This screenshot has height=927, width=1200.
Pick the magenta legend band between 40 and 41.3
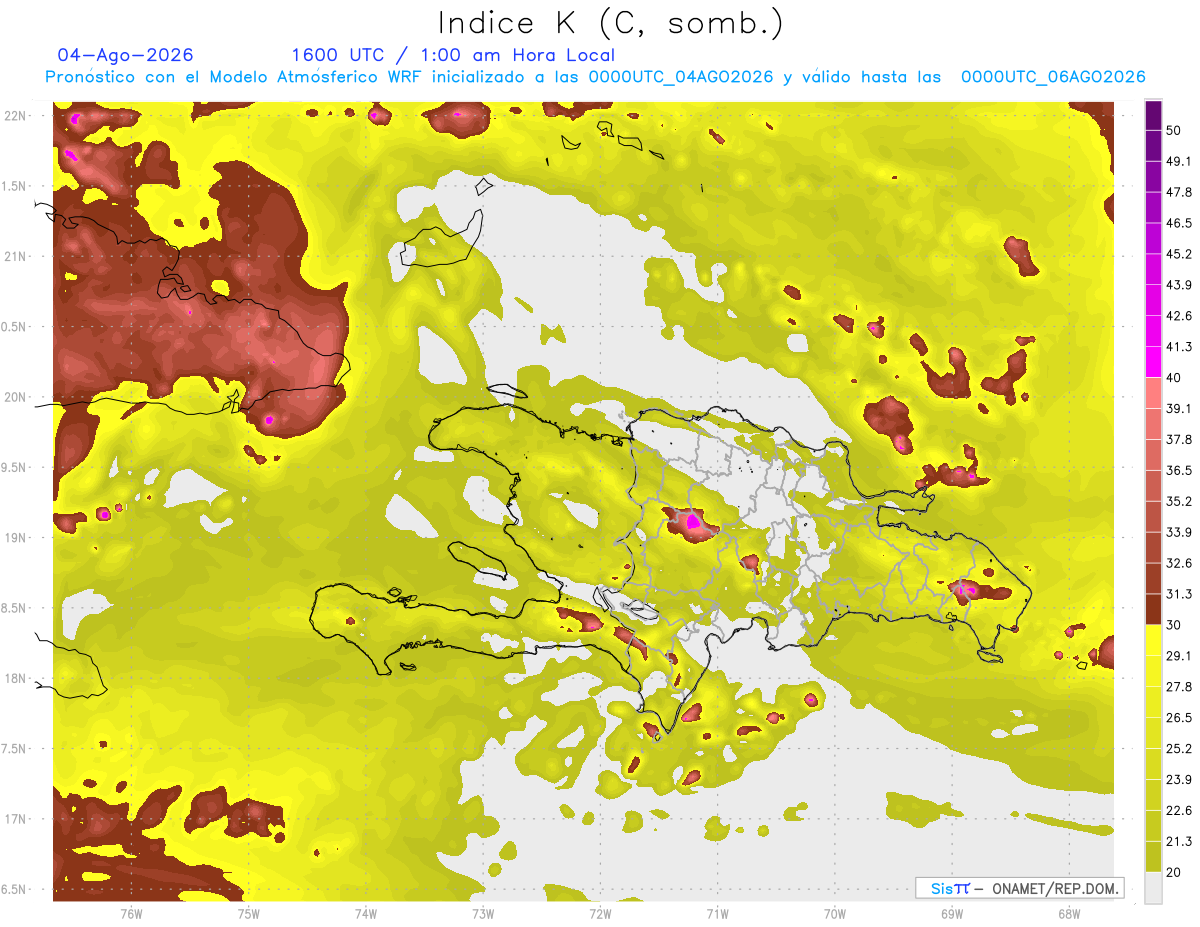click(1153, 362)
